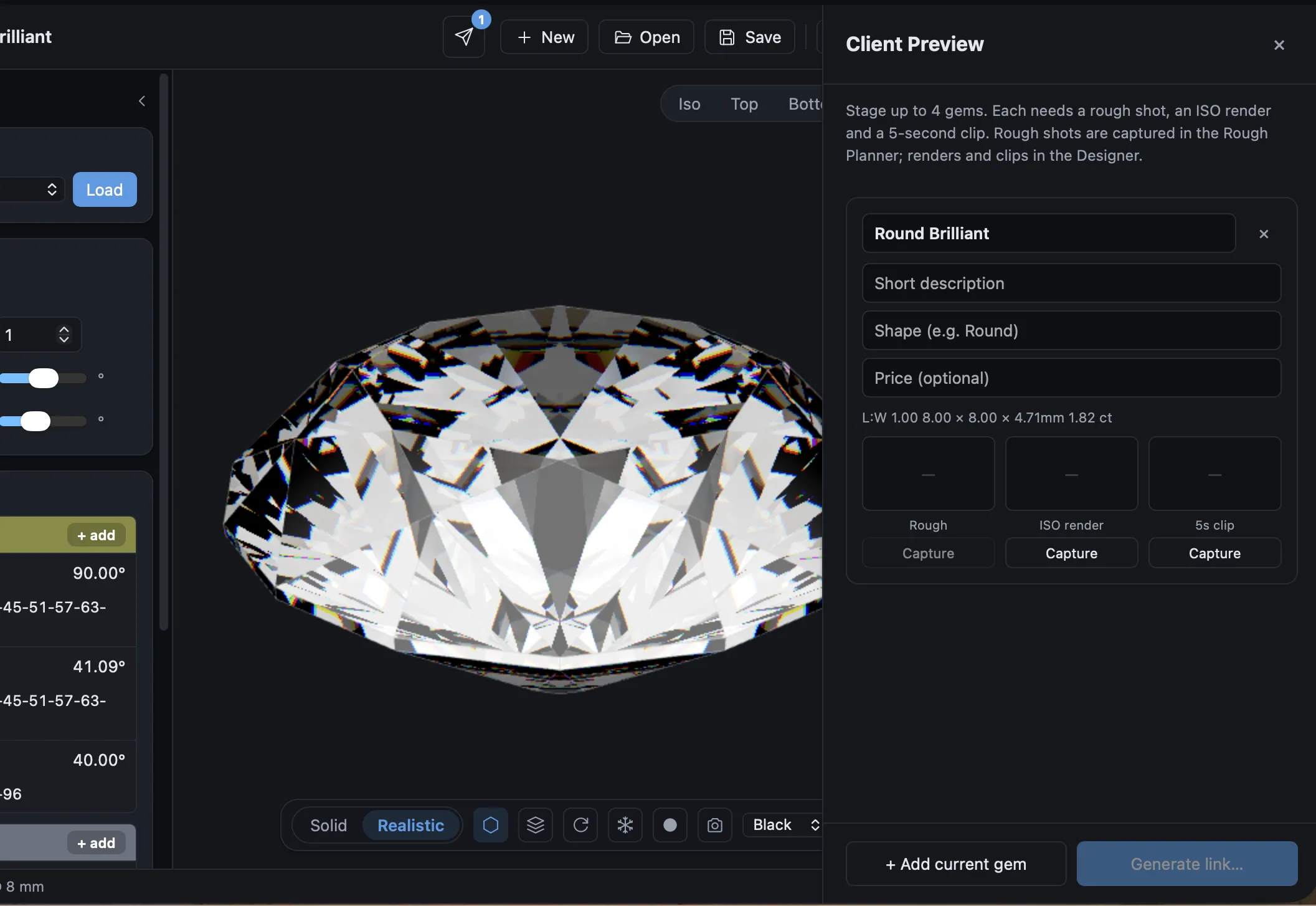Select Solid render mode
The width and height of the screenshot is (1316, 906).
[x=328, y=825]
